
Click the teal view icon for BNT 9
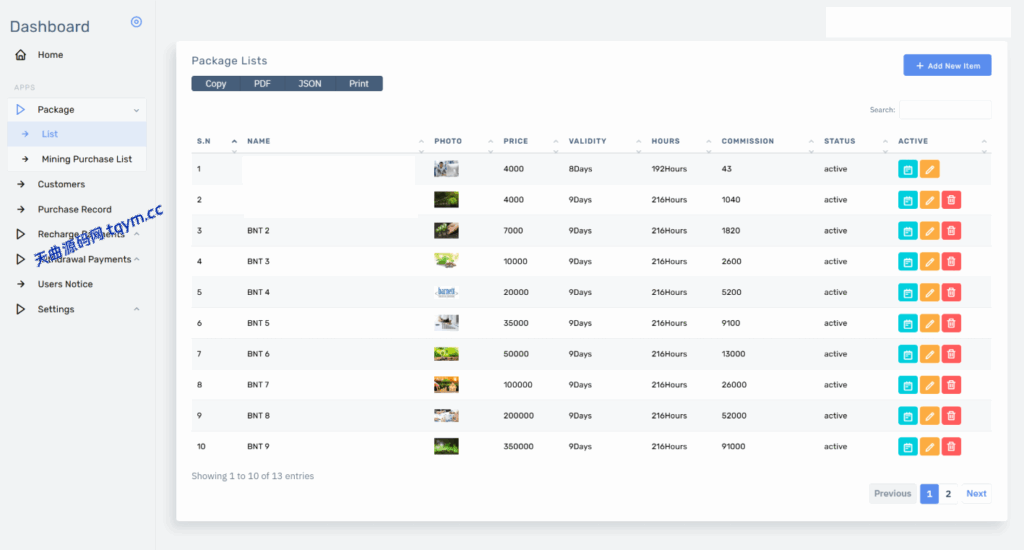[908, 447]
